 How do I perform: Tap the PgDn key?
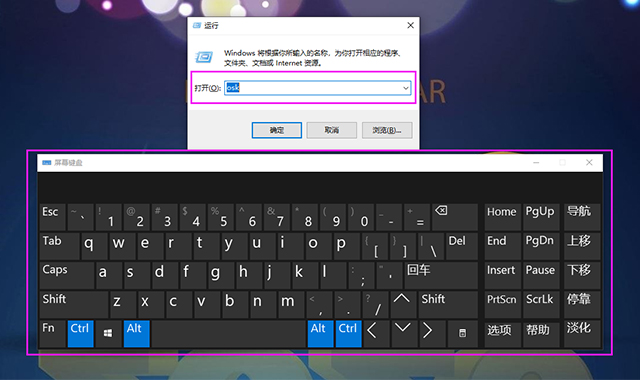click(x=541, y=246)
